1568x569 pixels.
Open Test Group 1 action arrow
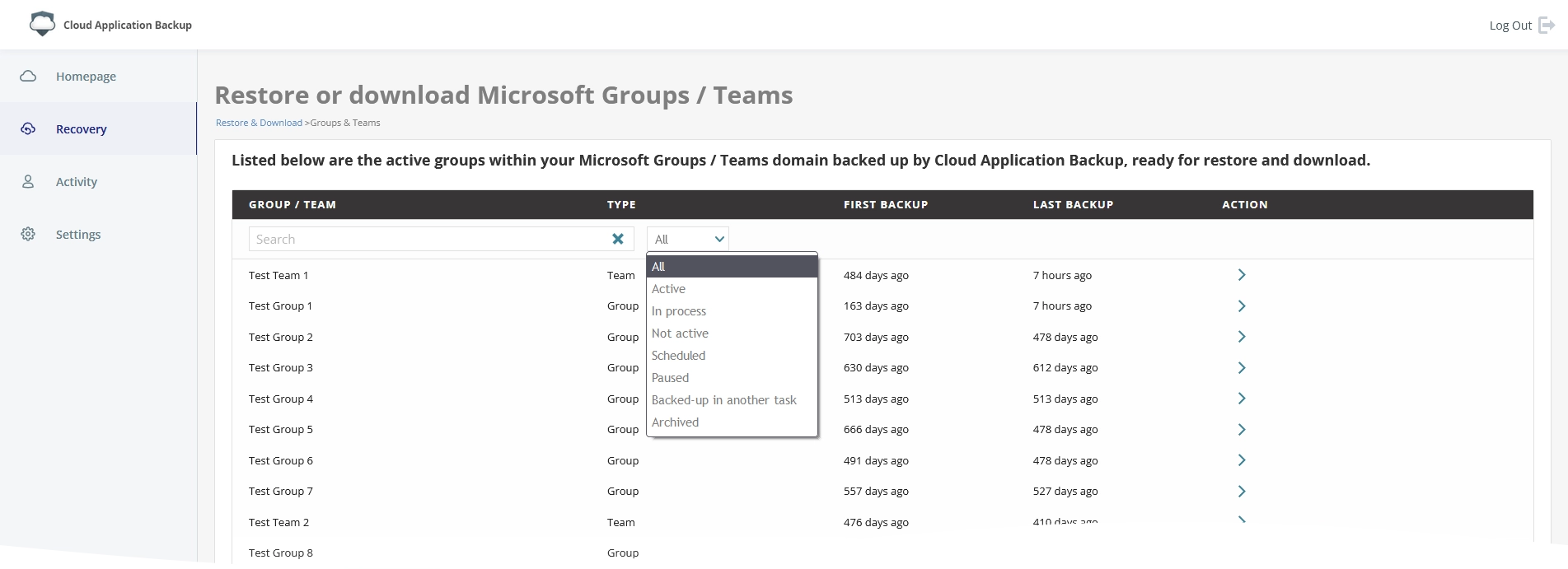pos(1242,305)
